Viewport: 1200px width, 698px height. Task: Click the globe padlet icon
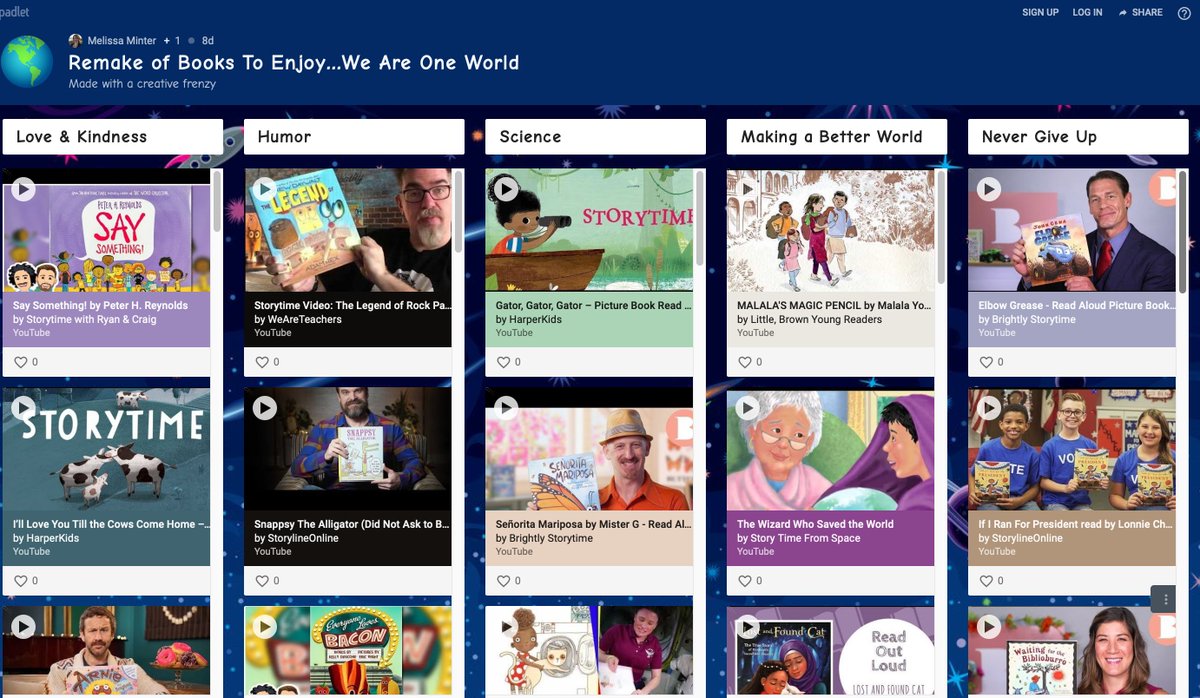27,62
